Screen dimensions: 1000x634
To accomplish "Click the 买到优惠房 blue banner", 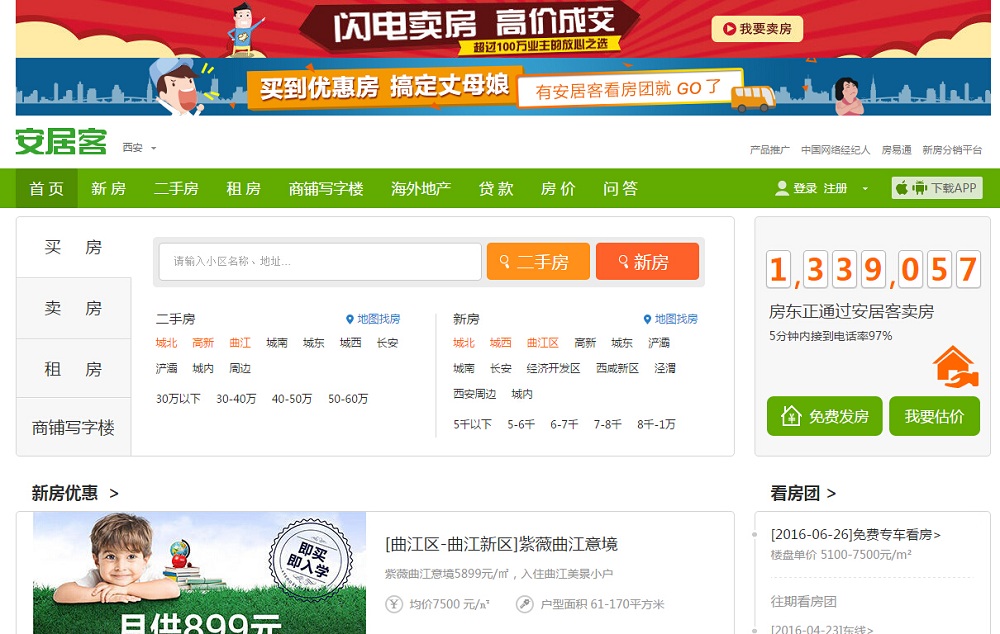I will point(503,87).
